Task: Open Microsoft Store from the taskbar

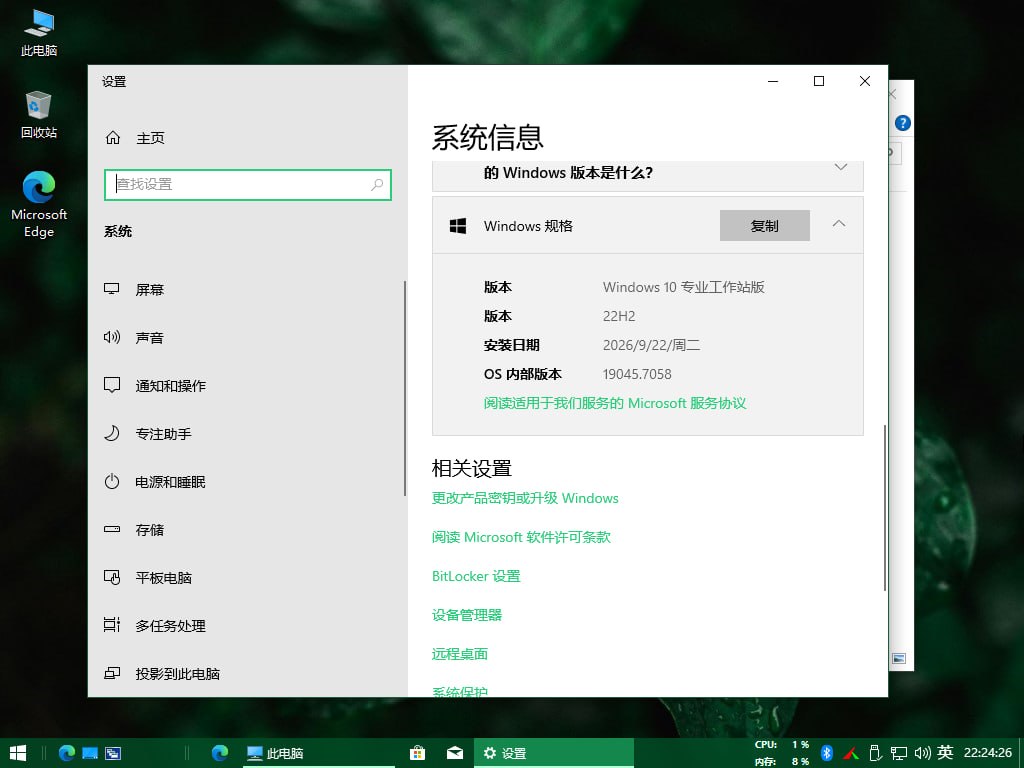Action: pyautogui.click(x=417, y=753)
